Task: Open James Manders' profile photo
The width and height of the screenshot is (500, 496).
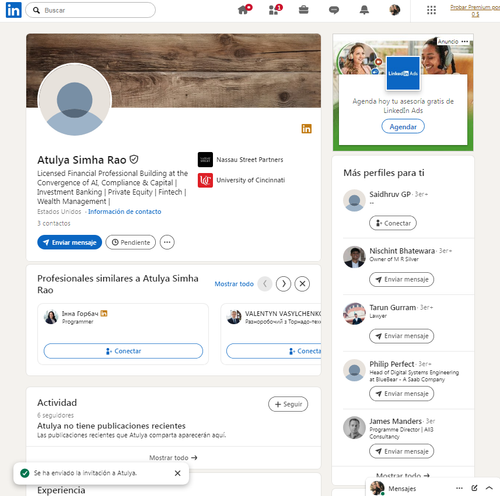Action: pos(354,428)
